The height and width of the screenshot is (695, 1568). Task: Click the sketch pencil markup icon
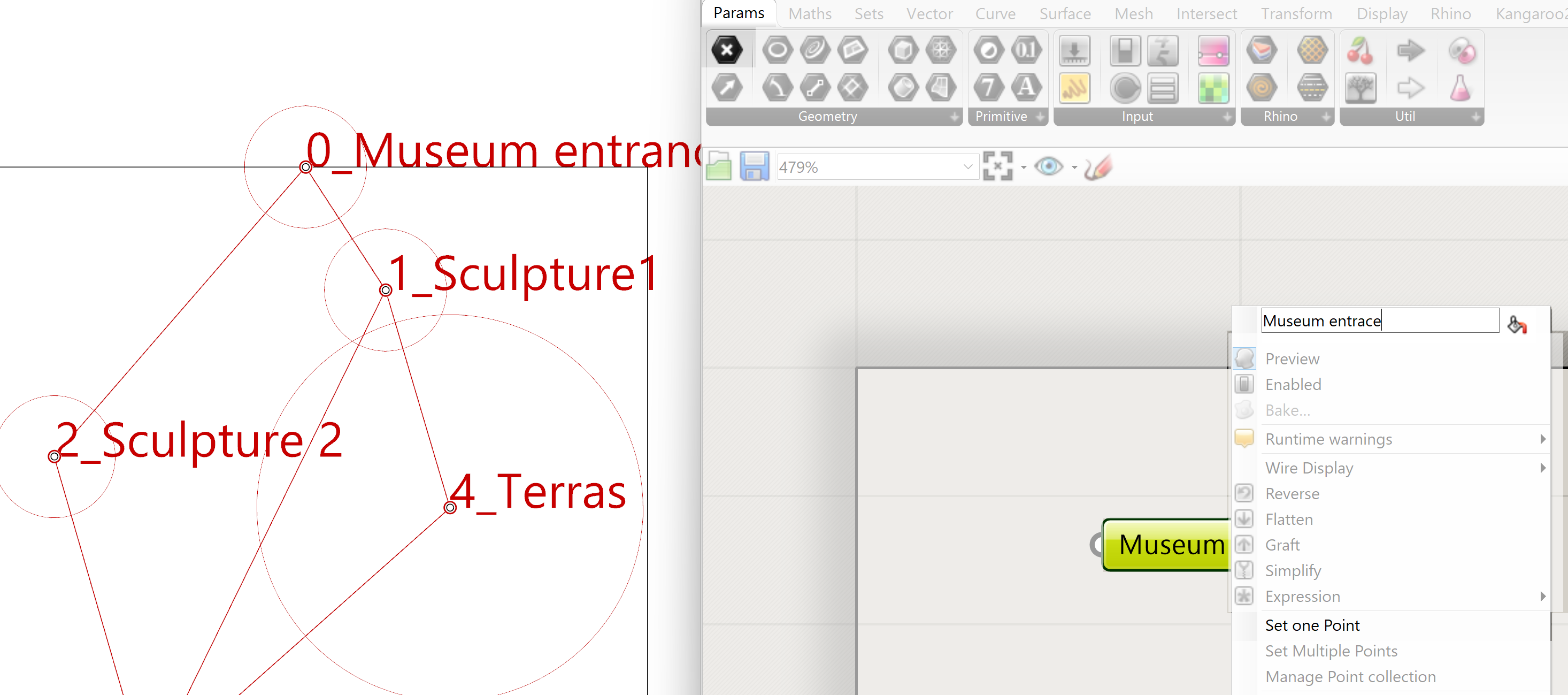point(1097,166)
